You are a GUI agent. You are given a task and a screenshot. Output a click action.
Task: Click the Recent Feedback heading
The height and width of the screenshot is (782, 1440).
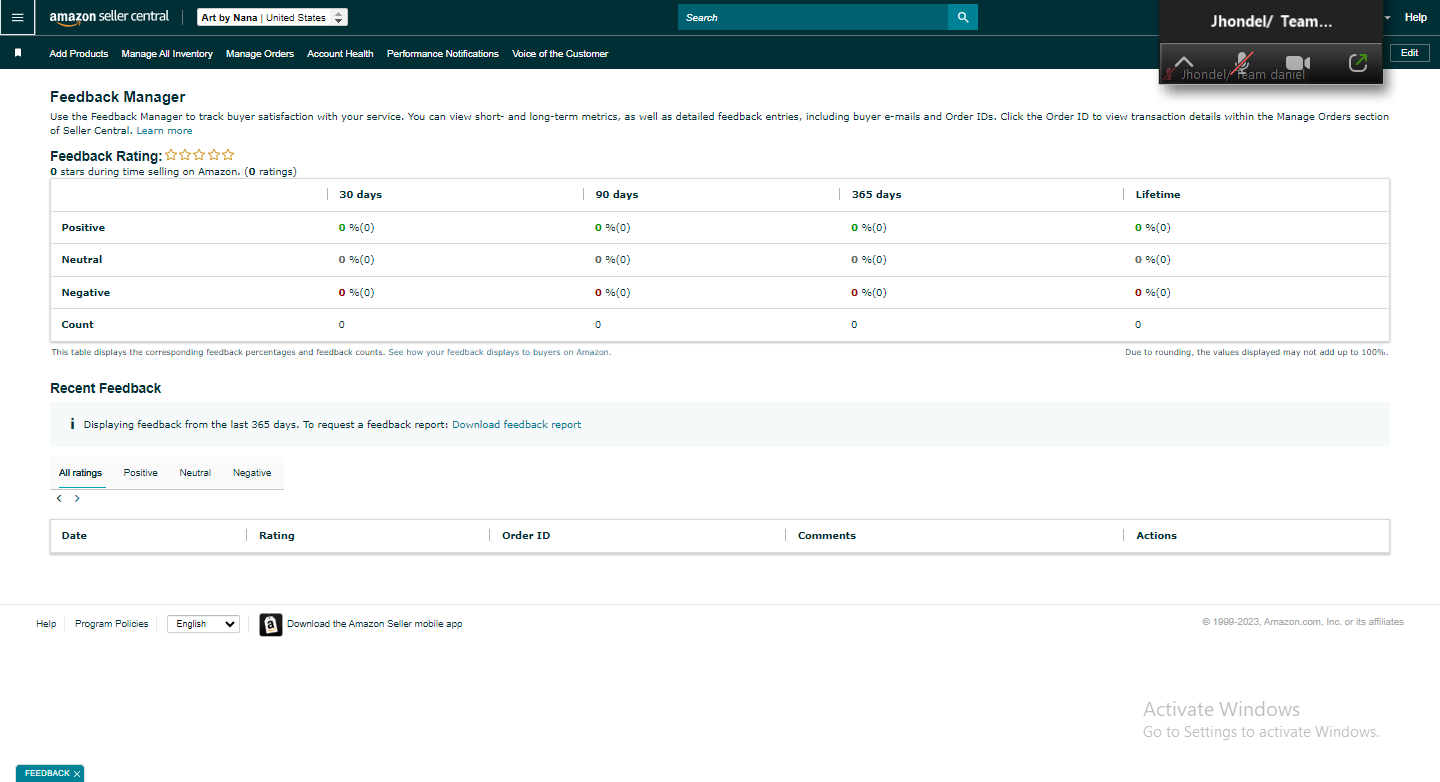click(105, 388)
